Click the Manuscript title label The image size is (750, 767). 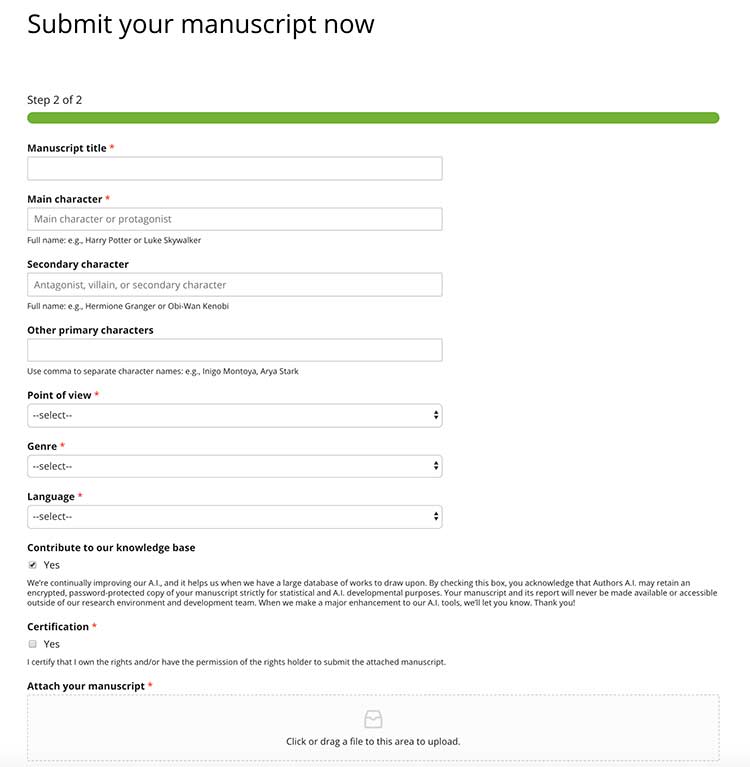click(x=66, y=148)
